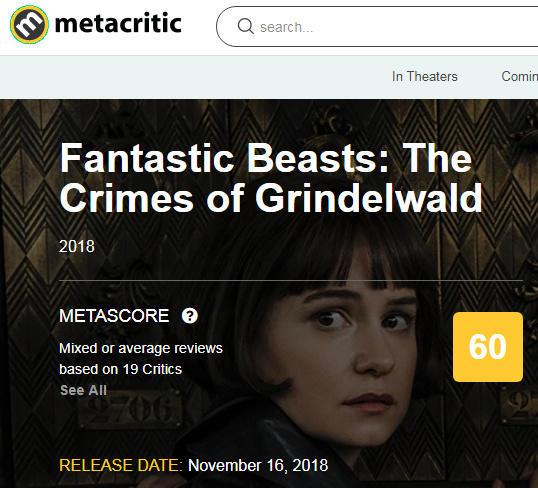
Task: Select the See All critics link
Action: point(83,390)
